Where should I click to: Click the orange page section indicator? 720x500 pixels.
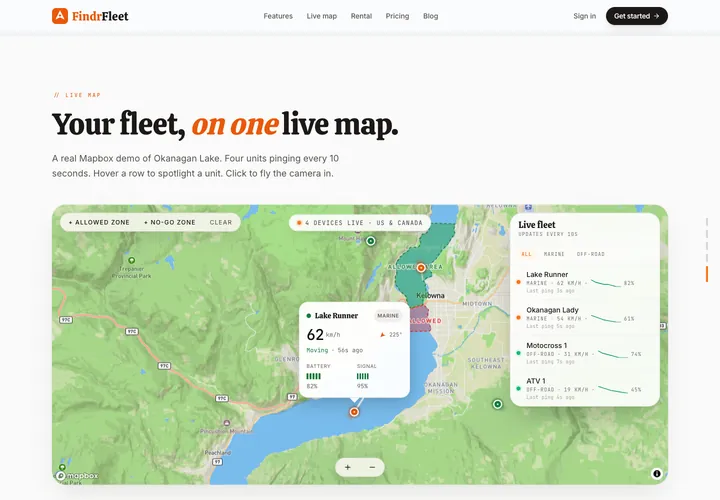tap(707, 274)
